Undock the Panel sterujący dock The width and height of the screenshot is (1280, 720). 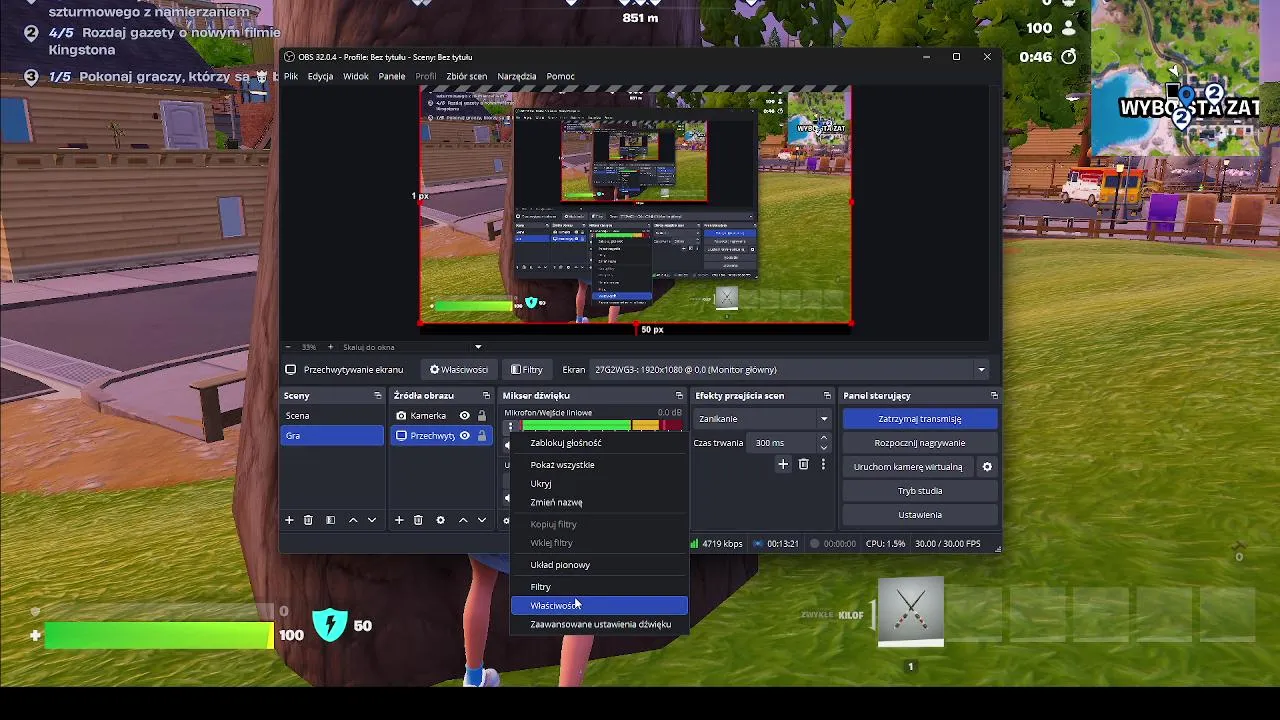coord(993,396)
